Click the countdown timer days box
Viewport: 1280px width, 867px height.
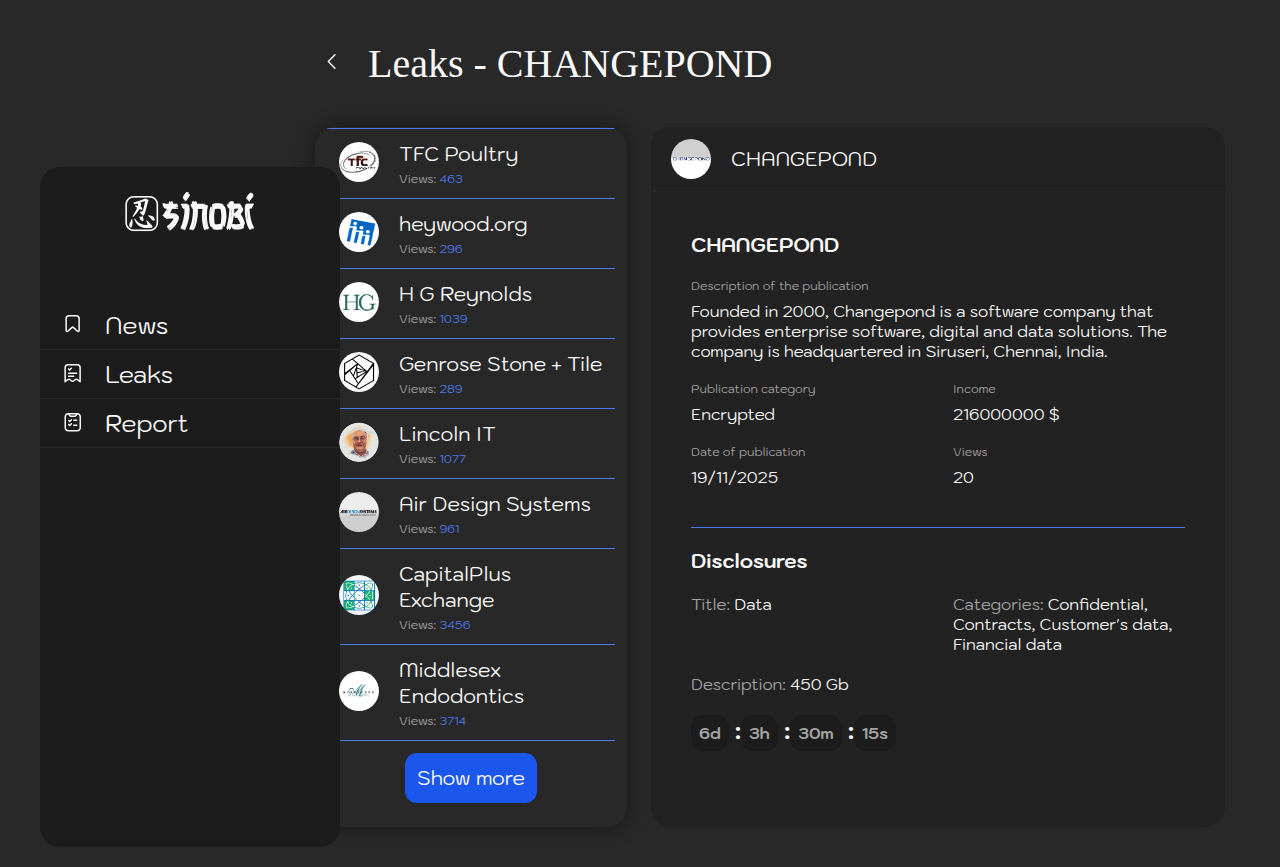[710, 733]
